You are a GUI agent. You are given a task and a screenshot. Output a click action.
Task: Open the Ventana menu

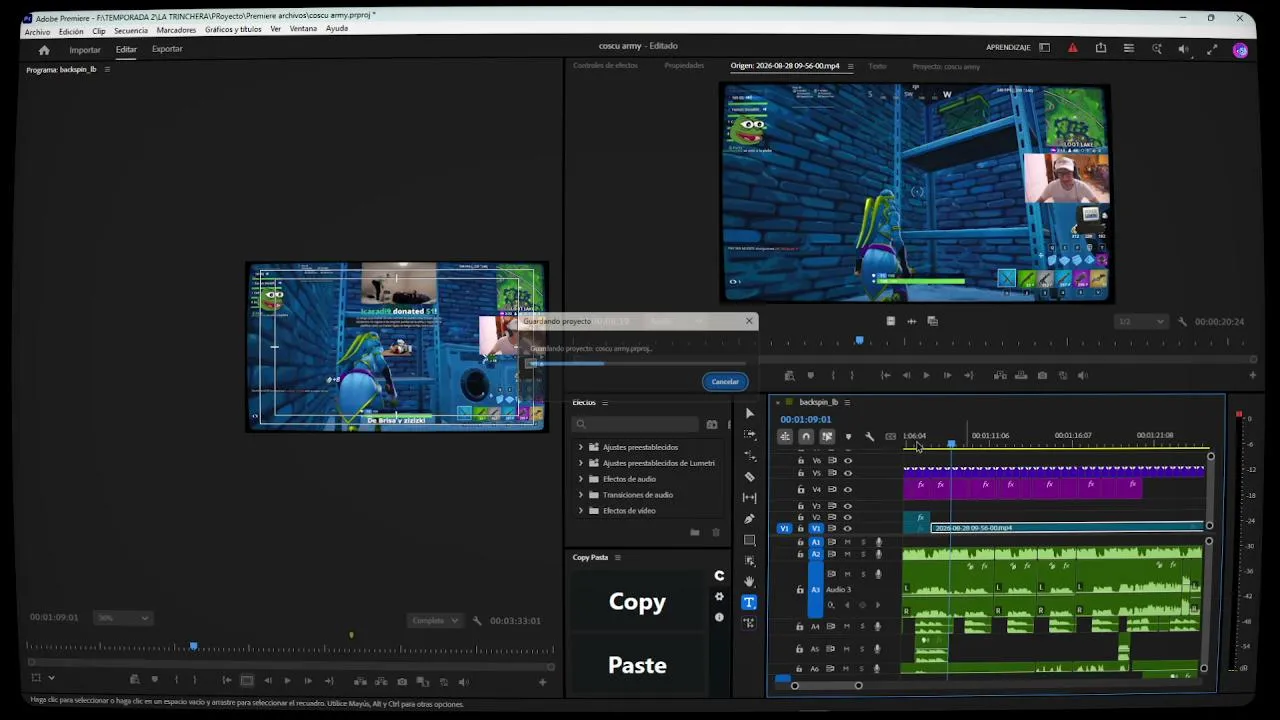click(303, 29)
